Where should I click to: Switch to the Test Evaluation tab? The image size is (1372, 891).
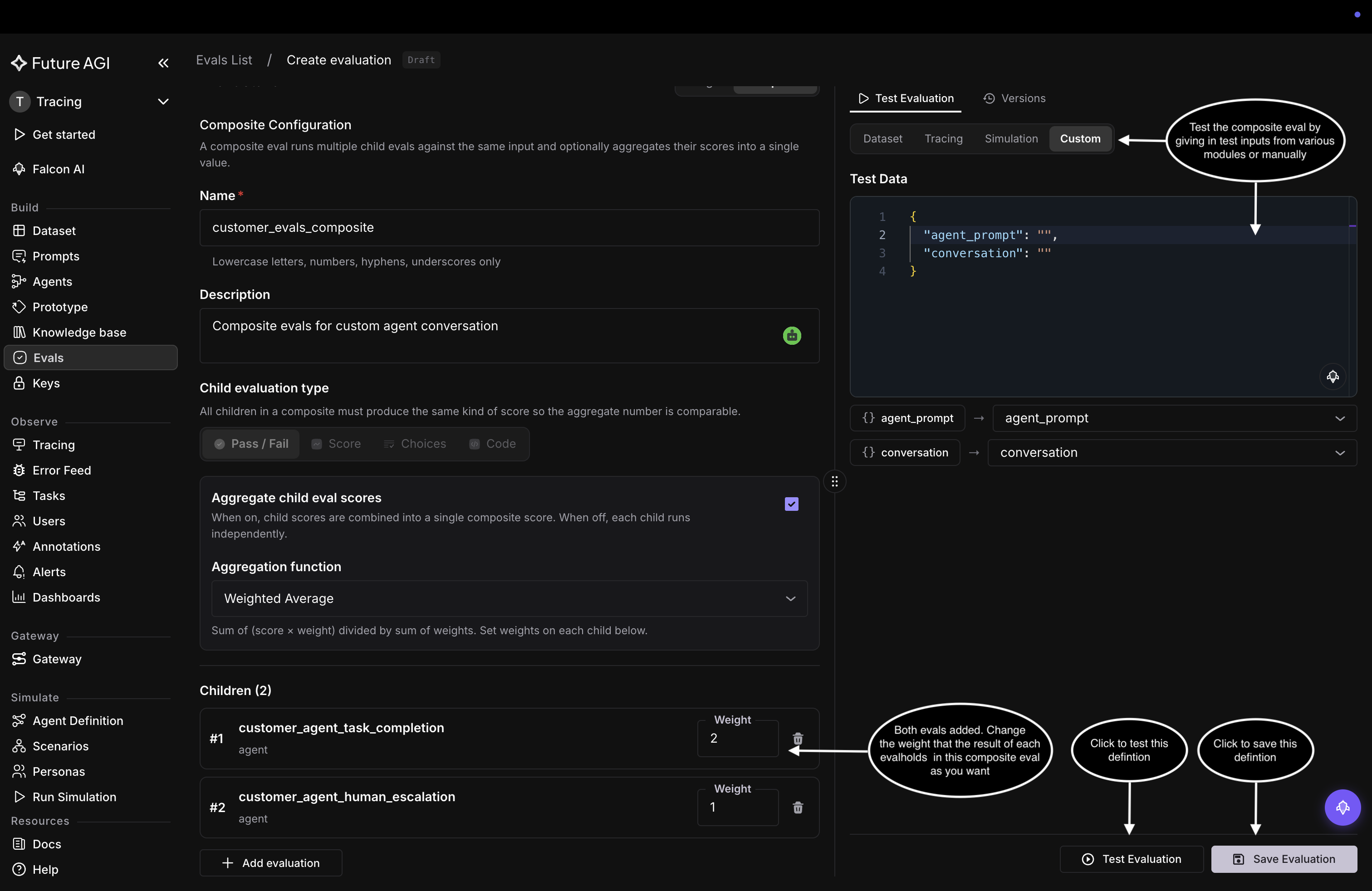pyautogui.click(x=905, y=98)
